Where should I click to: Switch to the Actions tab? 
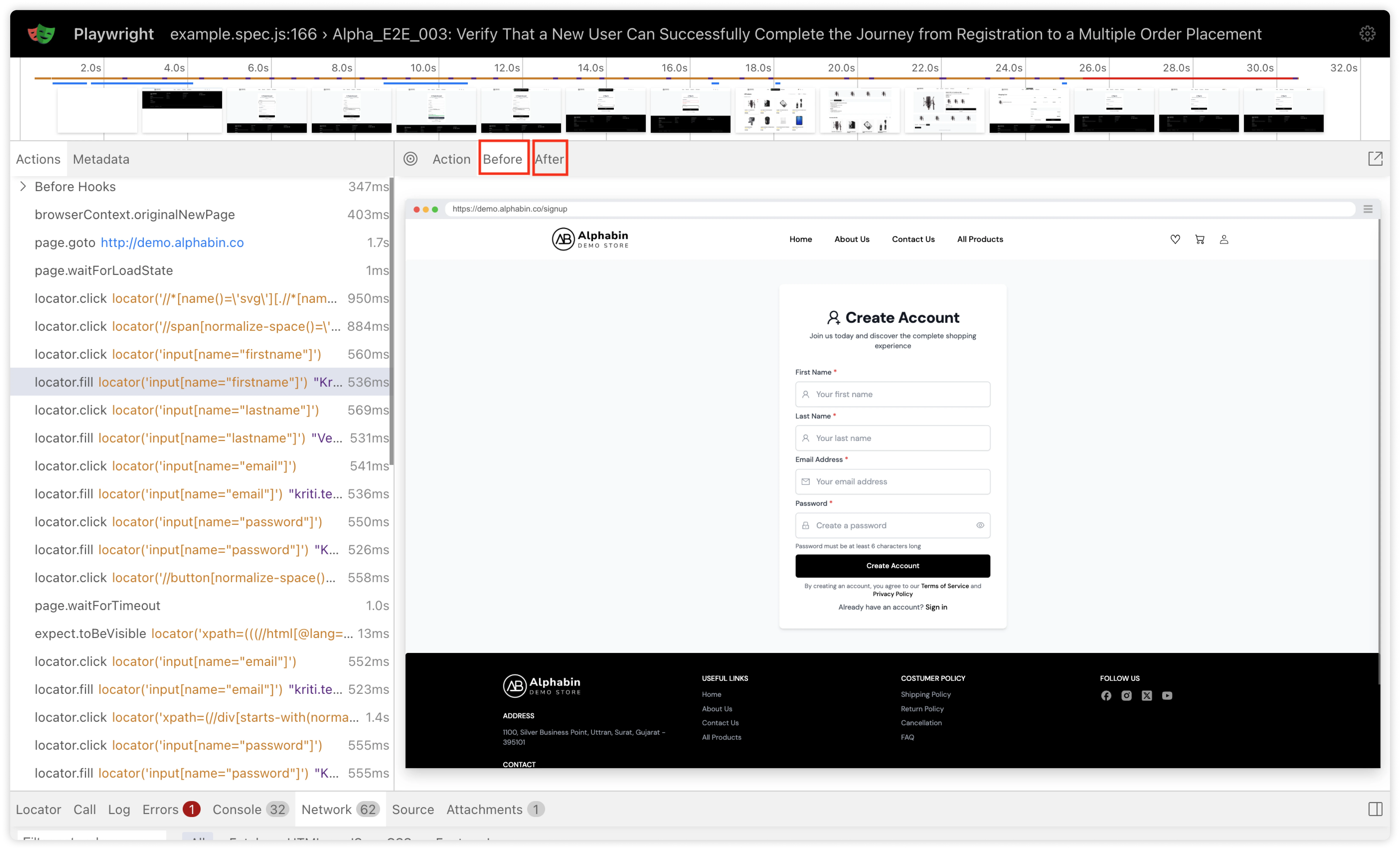[38, 159]
